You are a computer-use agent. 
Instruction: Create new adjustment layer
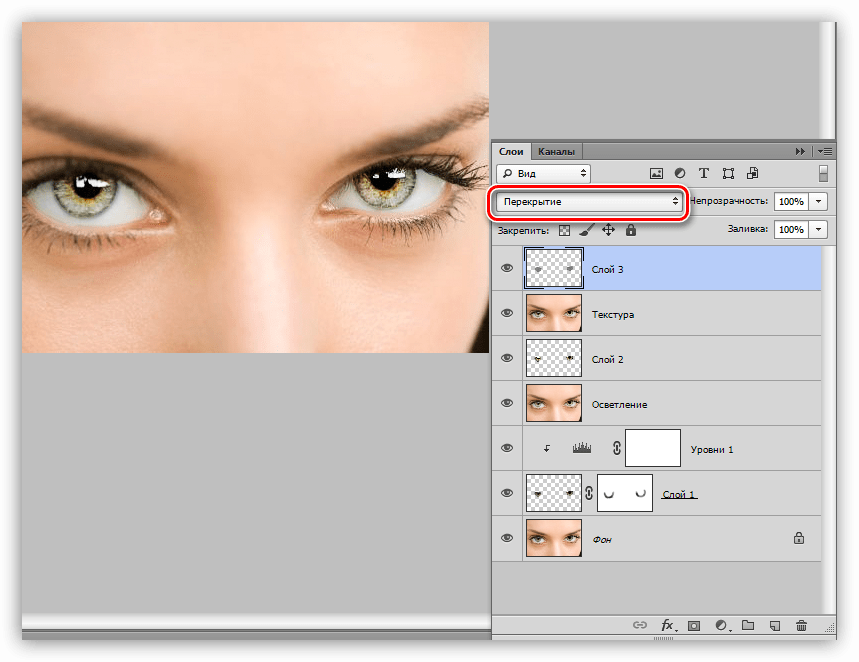(722, 625)
